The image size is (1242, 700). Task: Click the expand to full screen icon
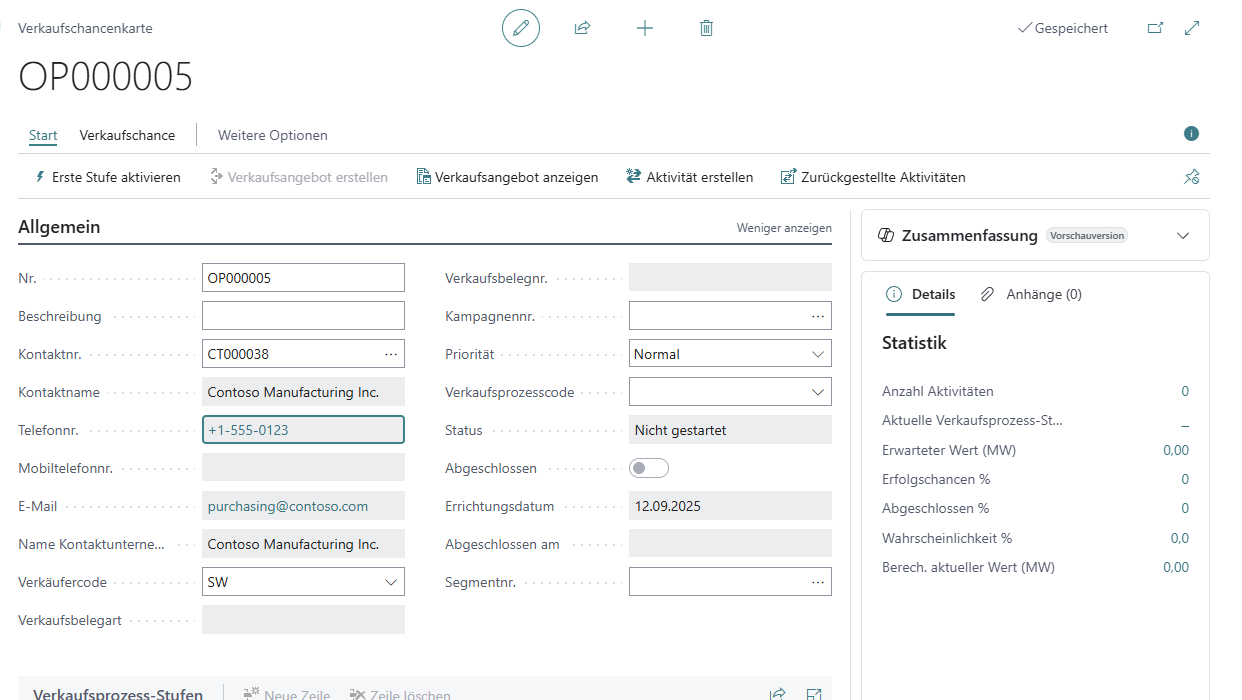point(1192,28)
